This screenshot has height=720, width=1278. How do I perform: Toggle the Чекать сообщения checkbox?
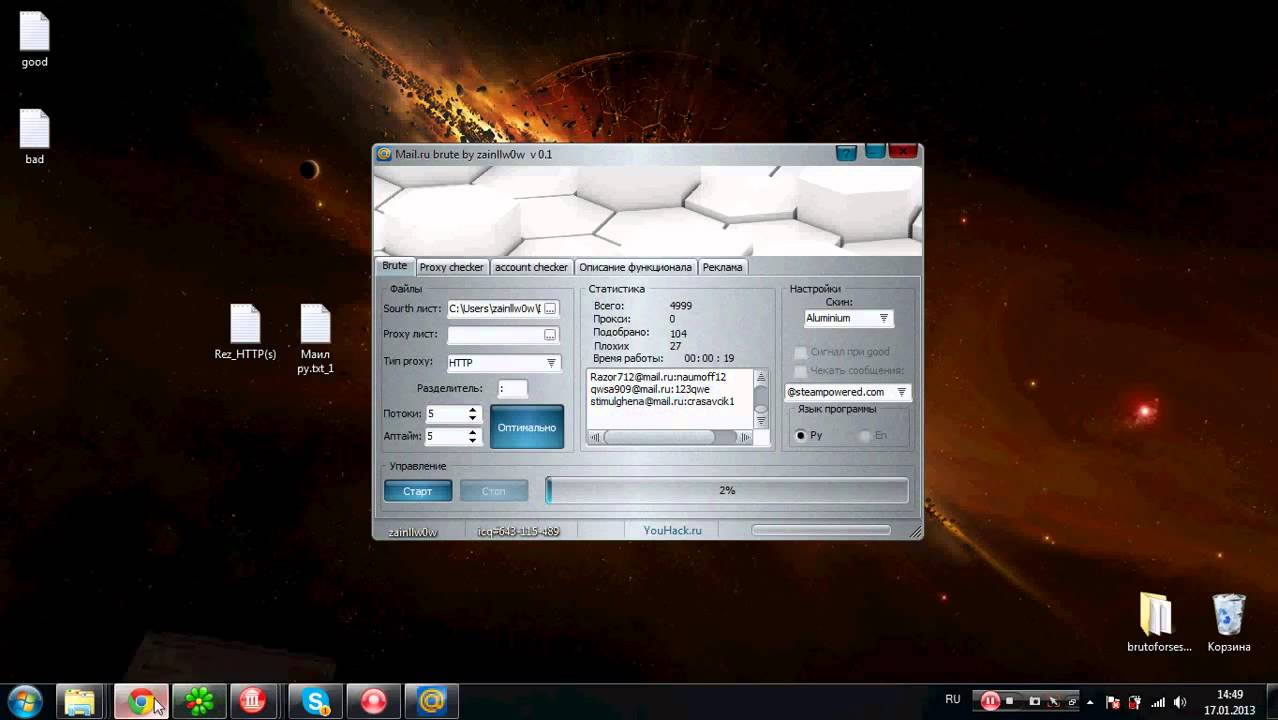pyautogui.click(x=800, y=370)
